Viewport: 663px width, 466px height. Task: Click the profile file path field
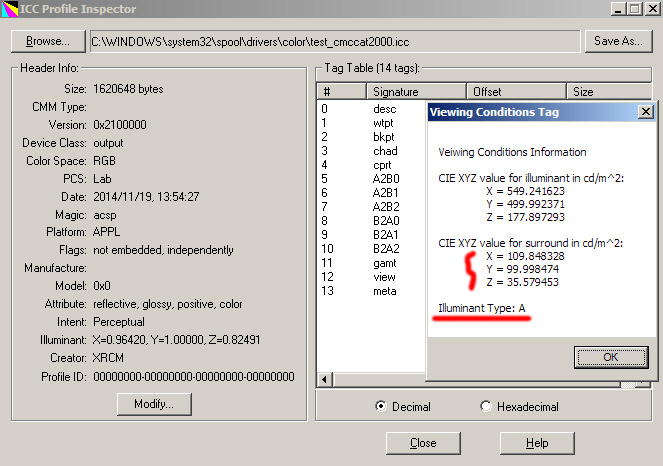[334, 41]
